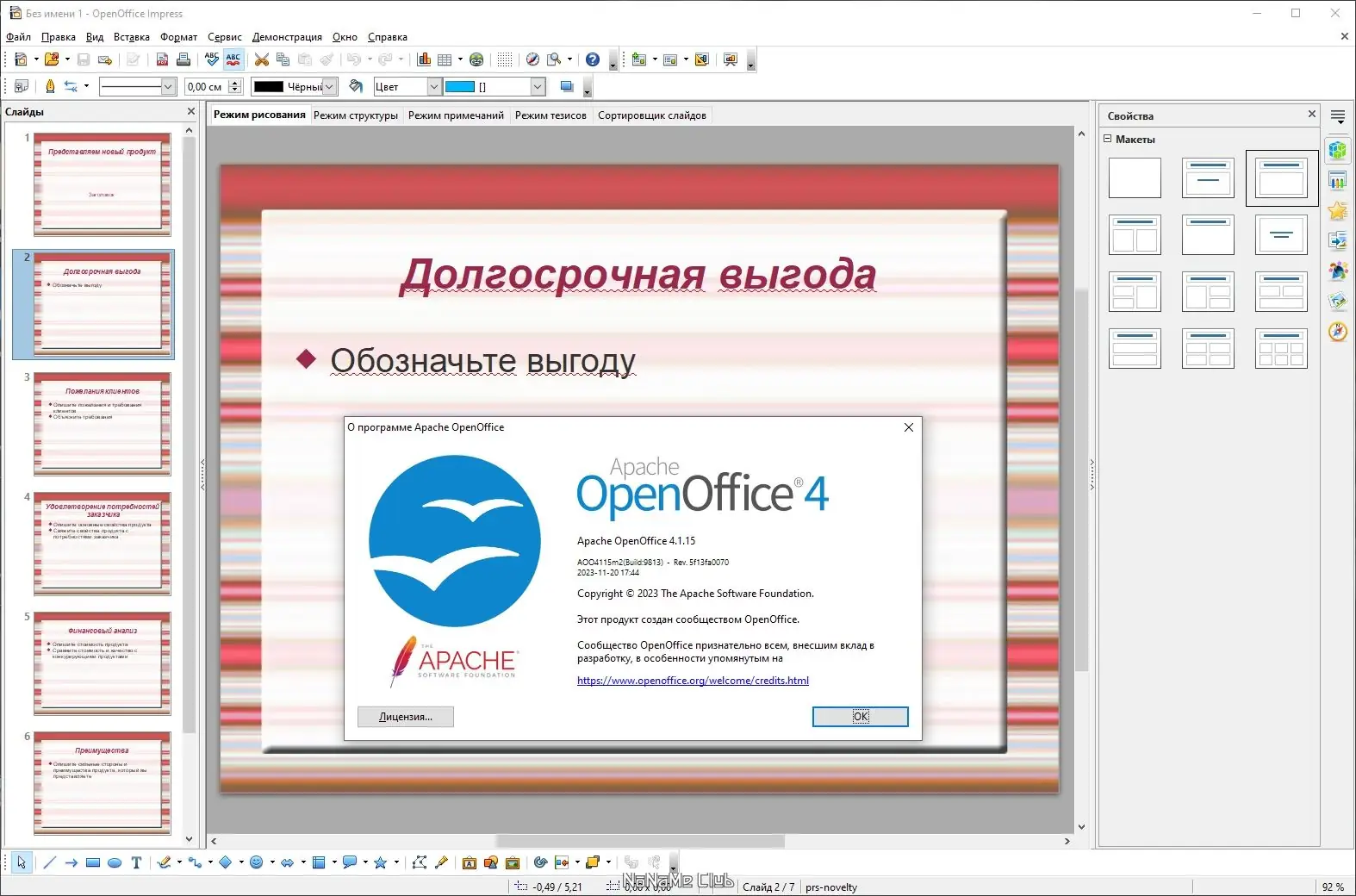Open the Master Pages sidebar icon

pyautogui.click(x=1337, y=181)
